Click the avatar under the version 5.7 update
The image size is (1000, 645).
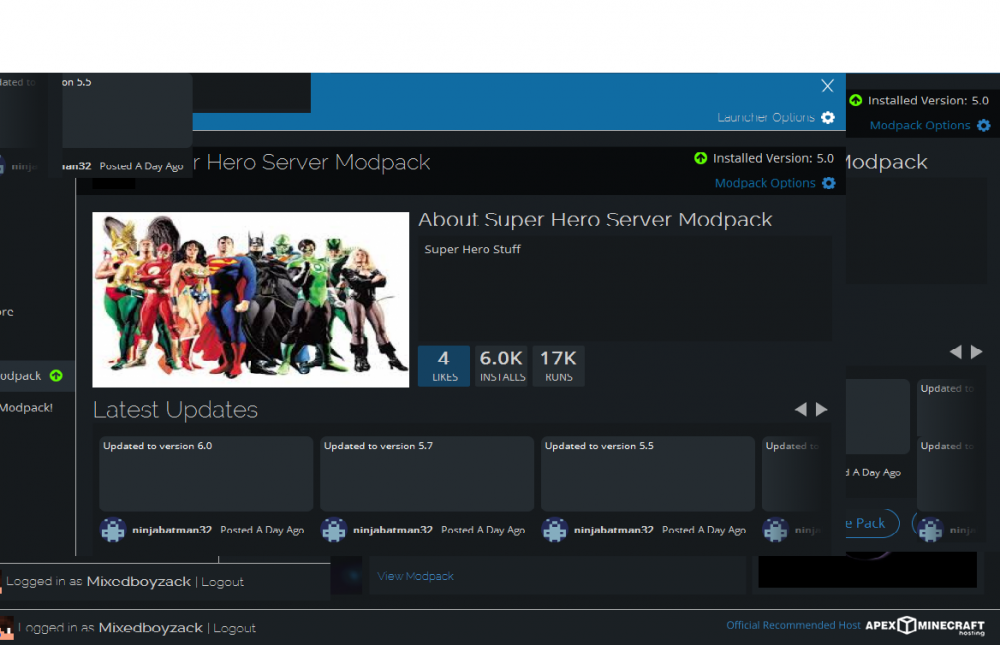(x=334, y=530)
